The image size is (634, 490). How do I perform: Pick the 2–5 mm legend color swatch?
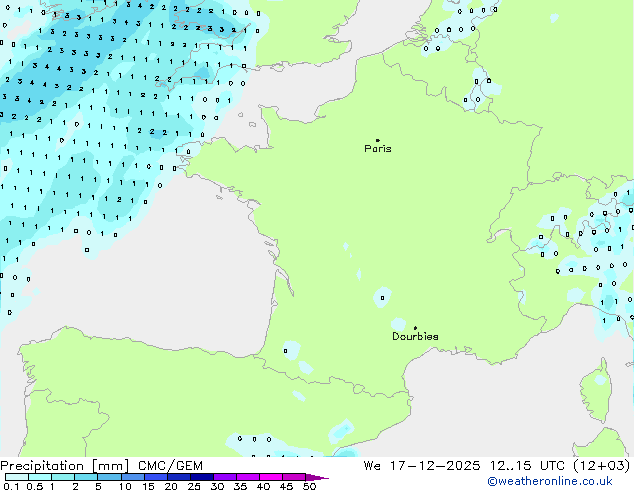pyautogui.click(x=86, y=477)
